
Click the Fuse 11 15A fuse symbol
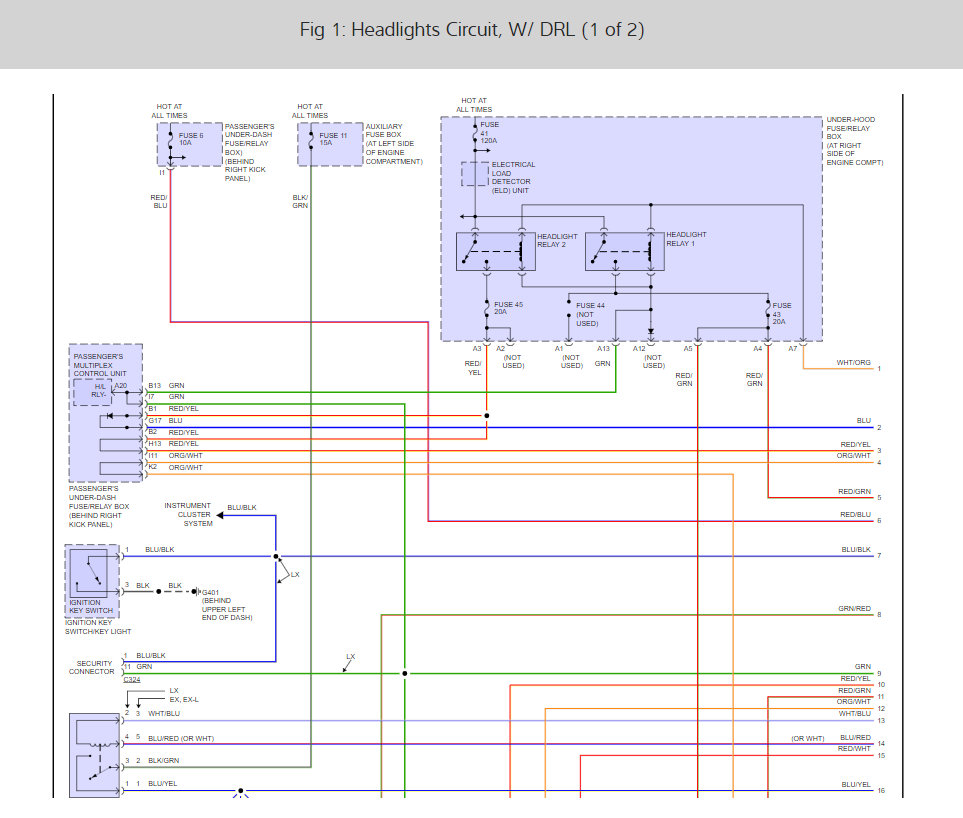[x=311, y=139]
